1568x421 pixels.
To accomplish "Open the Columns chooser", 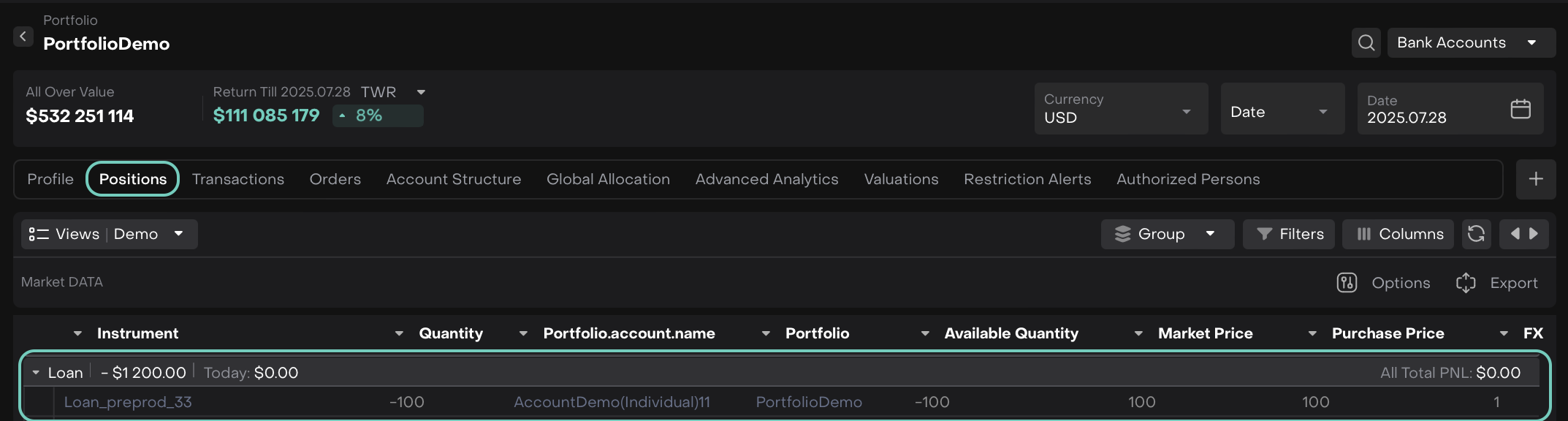I will (x=1398, y=234).
